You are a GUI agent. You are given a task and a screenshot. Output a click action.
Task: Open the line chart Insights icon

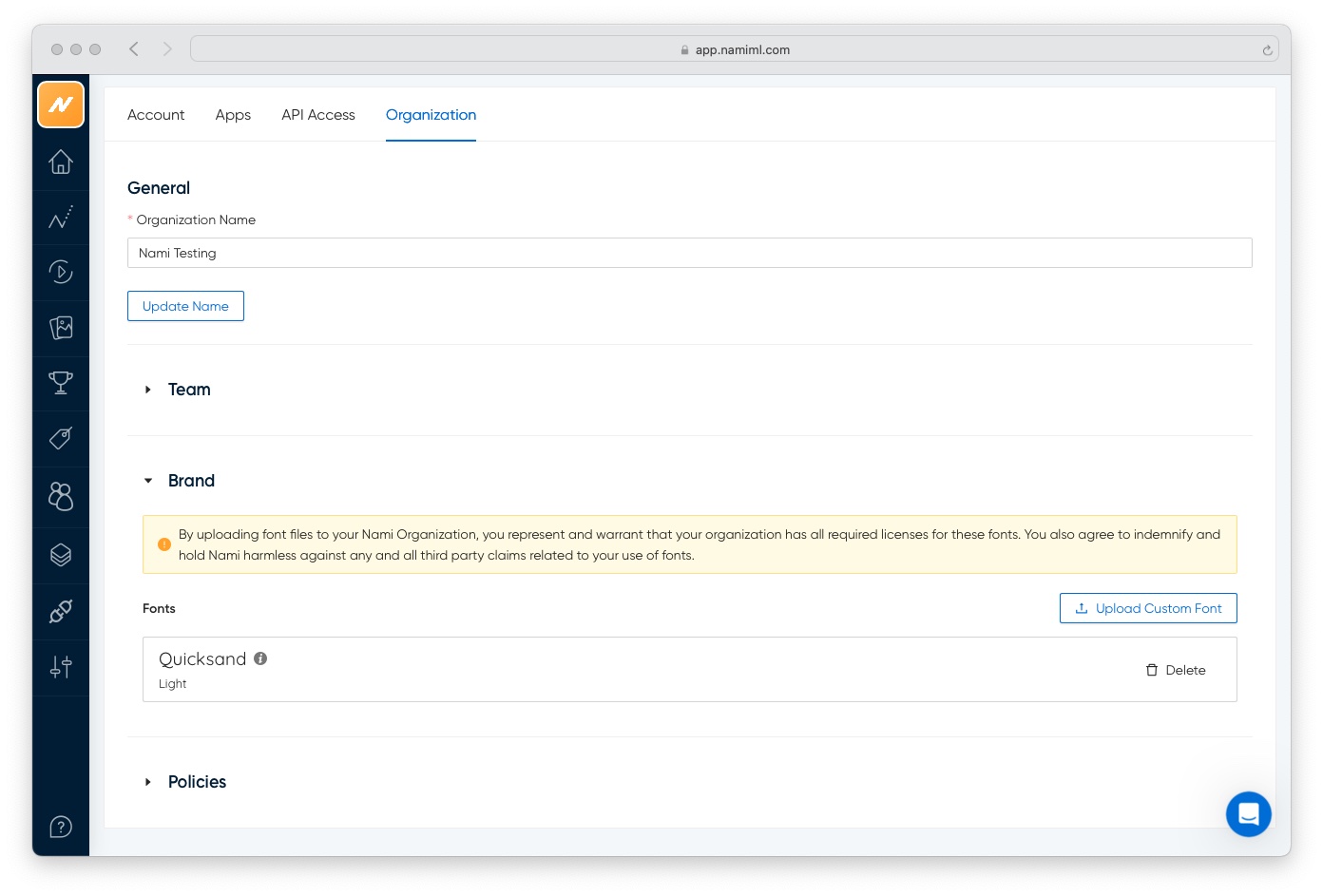(x=61, y=218)
